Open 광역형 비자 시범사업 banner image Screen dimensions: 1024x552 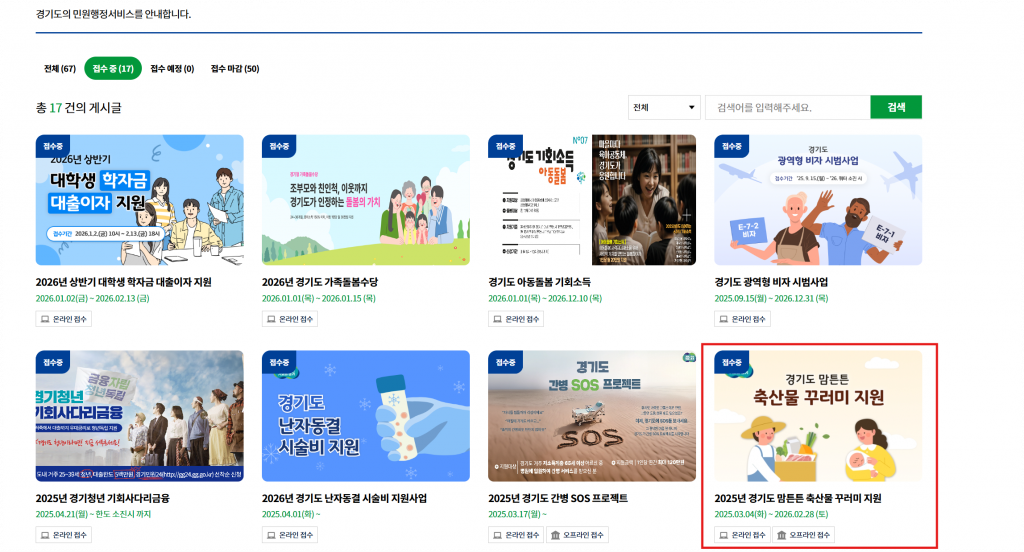[x=818, y=200]
